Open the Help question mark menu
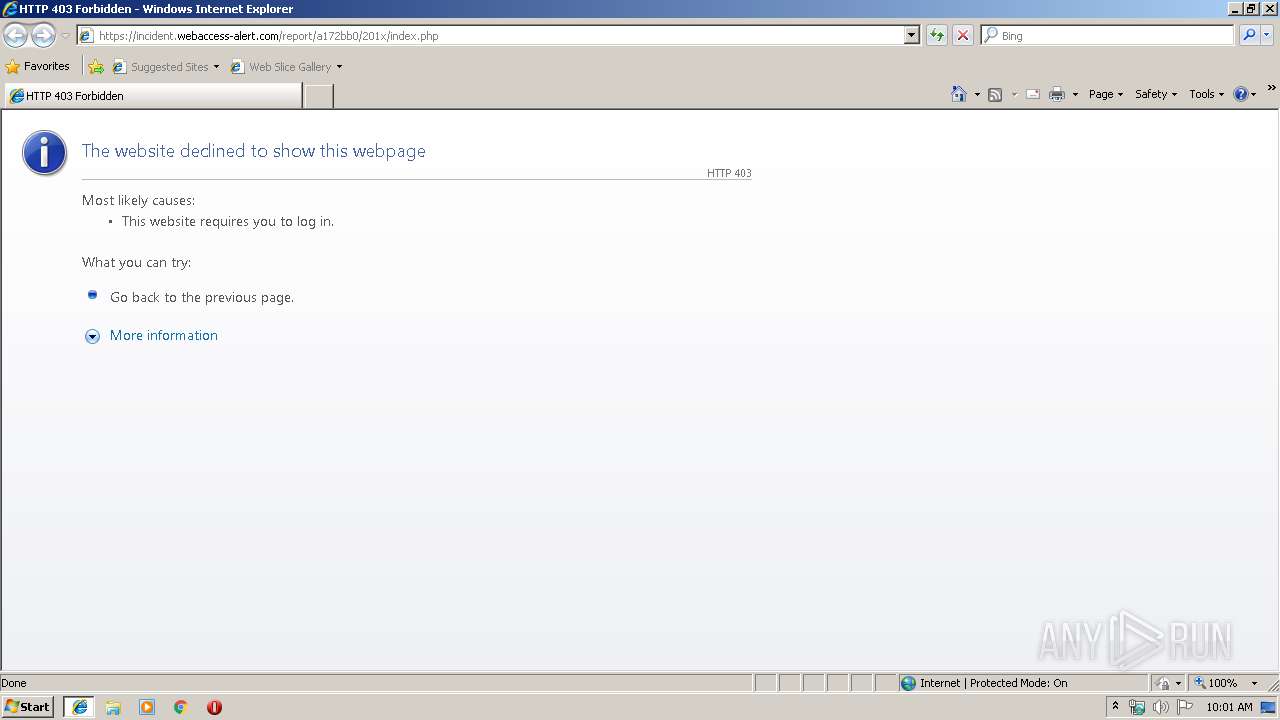 (x=1245, y=94)
